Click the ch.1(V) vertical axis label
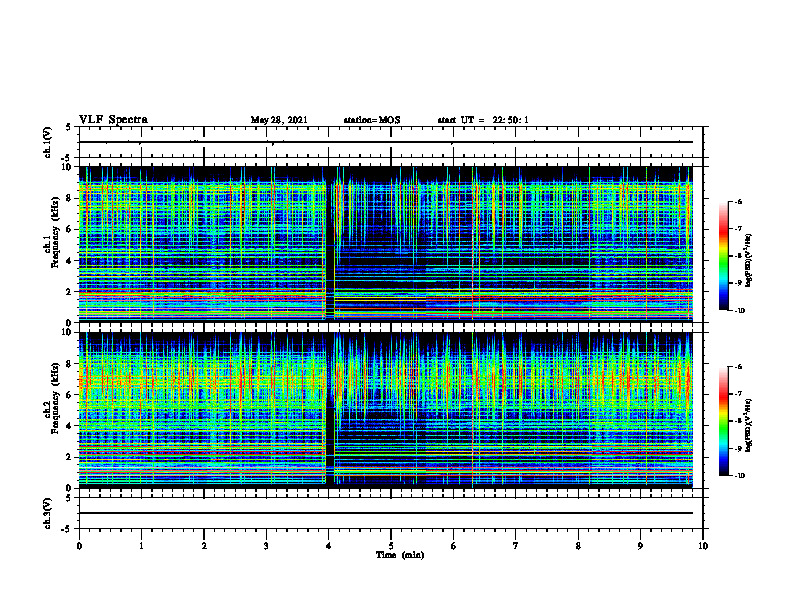Screen dimensions: 792x612 (x=47, y=142)
